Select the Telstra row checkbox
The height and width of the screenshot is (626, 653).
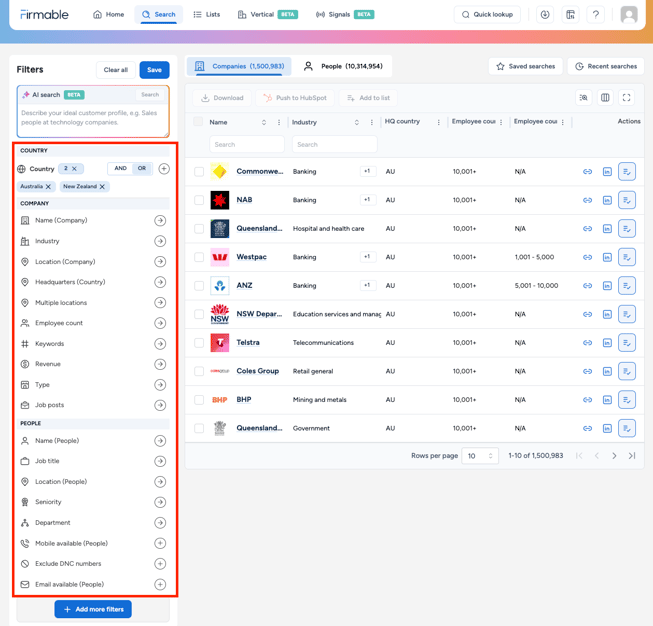[199, 343]
